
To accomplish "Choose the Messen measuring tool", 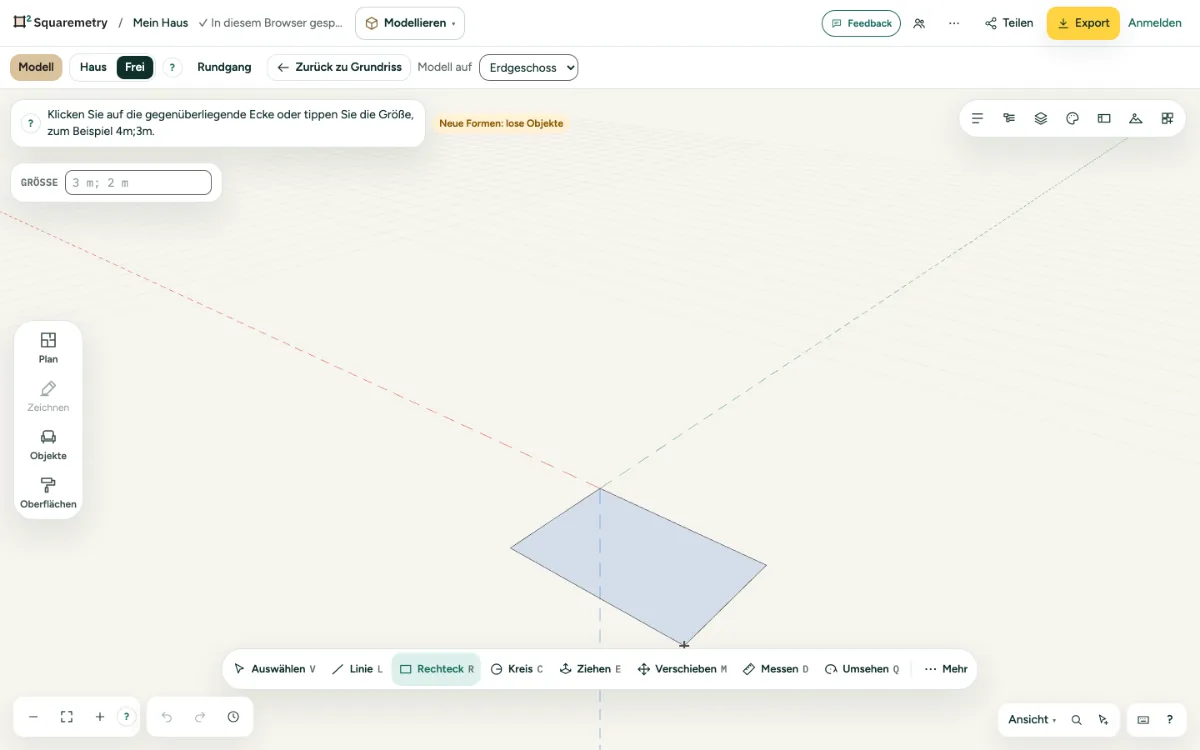I will tap(776, 669).
